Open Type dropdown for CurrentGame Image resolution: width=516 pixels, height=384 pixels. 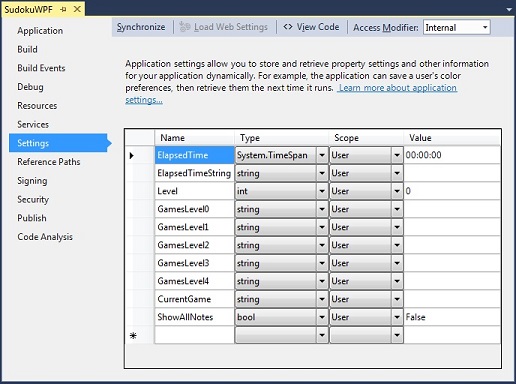click(x=322, y=299)
